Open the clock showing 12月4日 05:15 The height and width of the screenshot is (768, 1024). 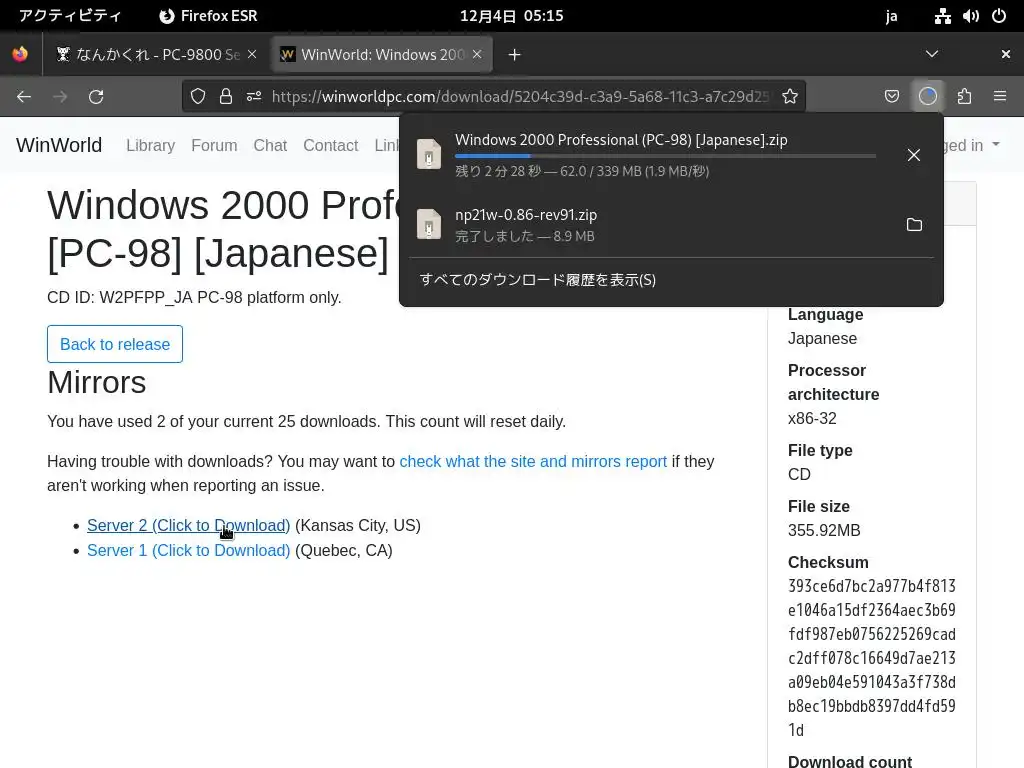(511, 16)
